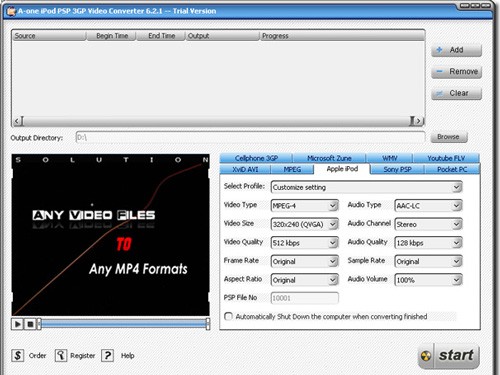The height and width of the screenshot is (375, 500).
Task: Click the Remove button
Action: point(456,72)
